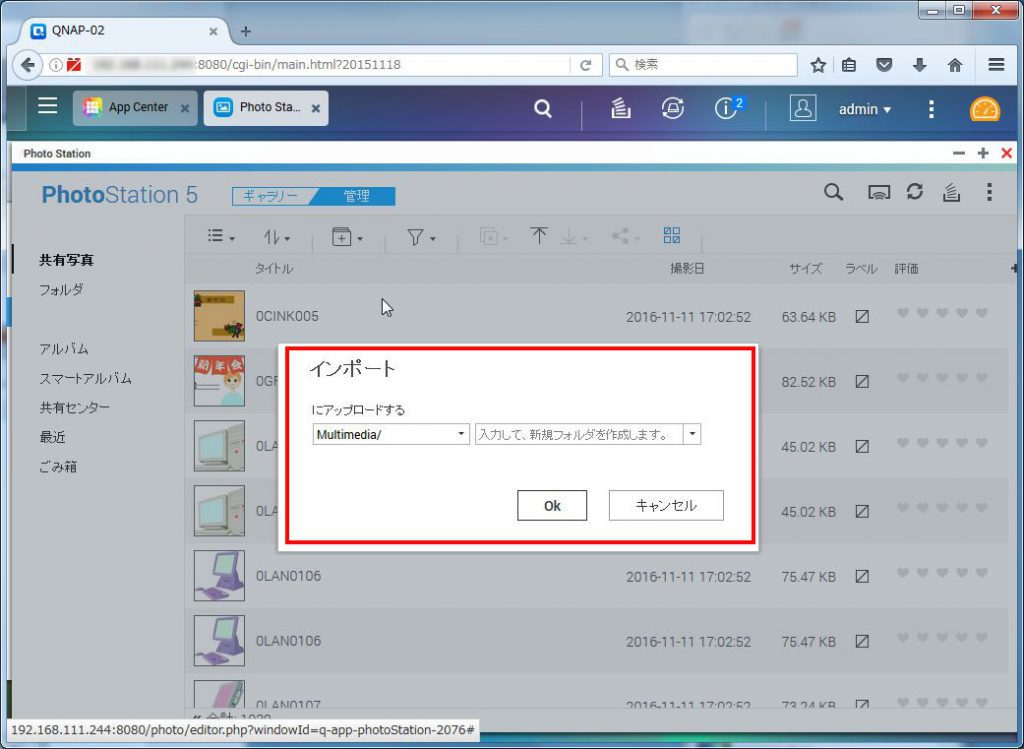The height and width of the screenshot is (749, 1024).
Task: Open the Firefox hamburger menu
Action: (x=996, y=65)
